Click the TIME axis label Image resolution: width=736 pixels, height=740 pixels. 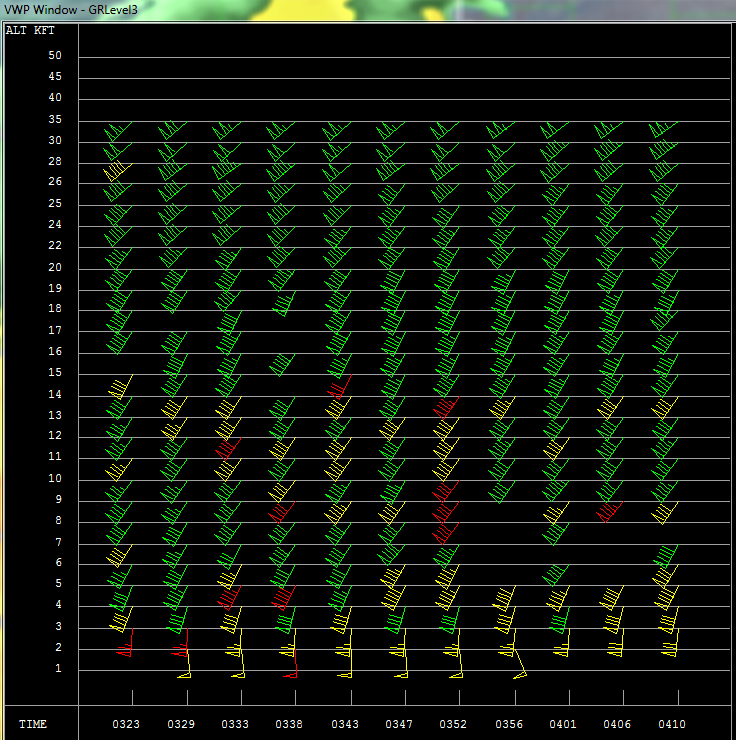(x=33, y=724)
